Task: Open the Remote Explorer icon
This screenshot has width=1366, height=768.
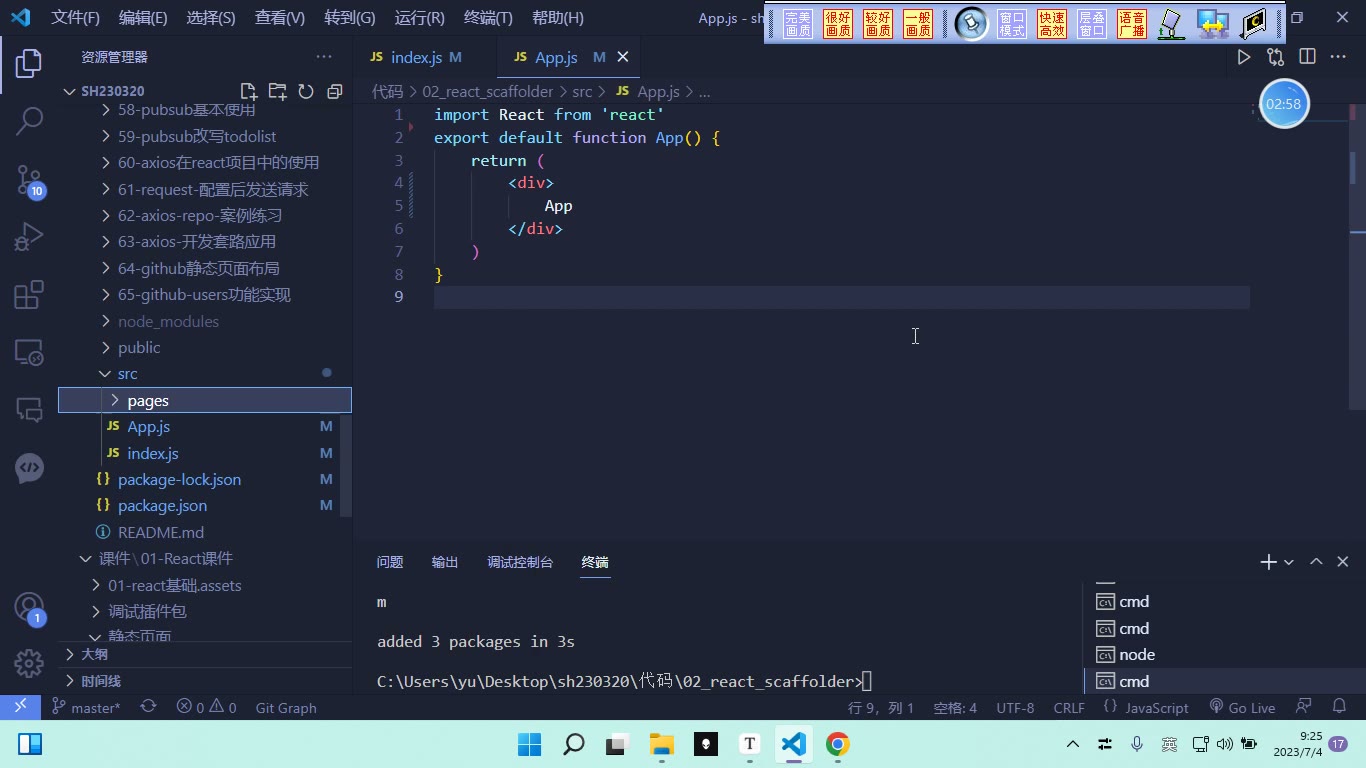Action: click(x=29, y=352)
